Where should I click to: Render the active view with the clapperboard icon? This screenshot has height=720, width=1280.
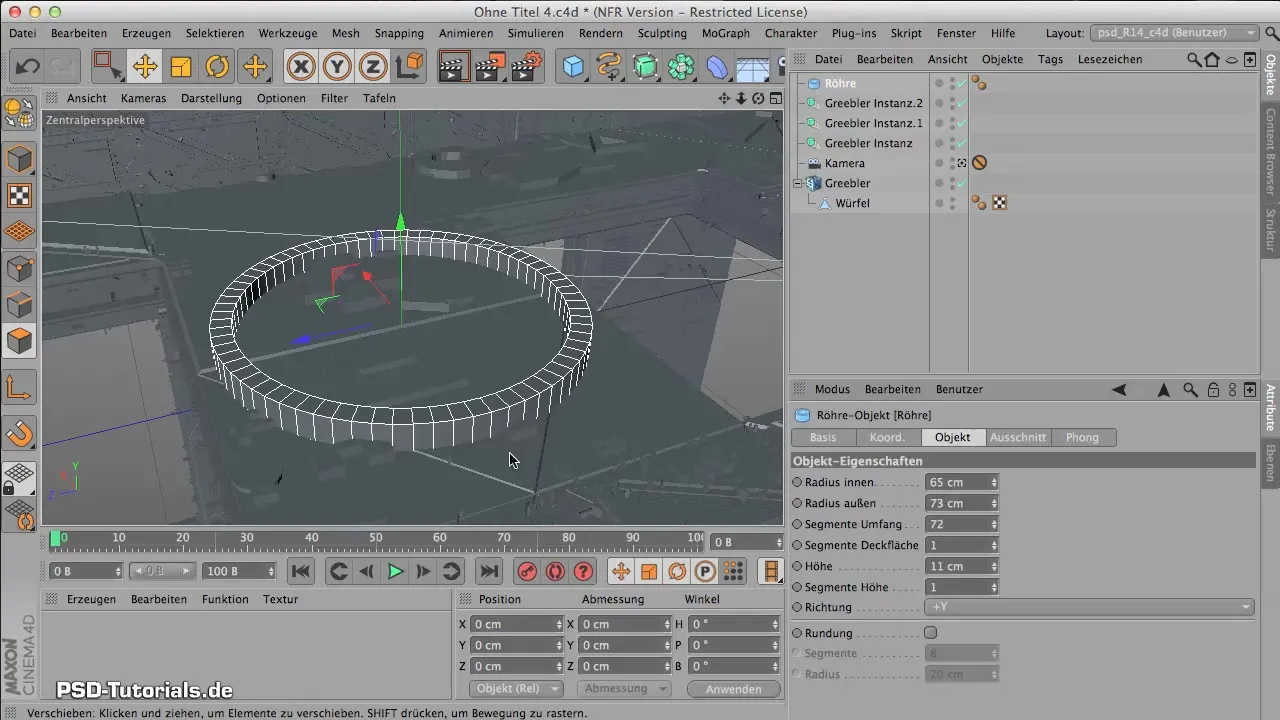coord(454,67)
